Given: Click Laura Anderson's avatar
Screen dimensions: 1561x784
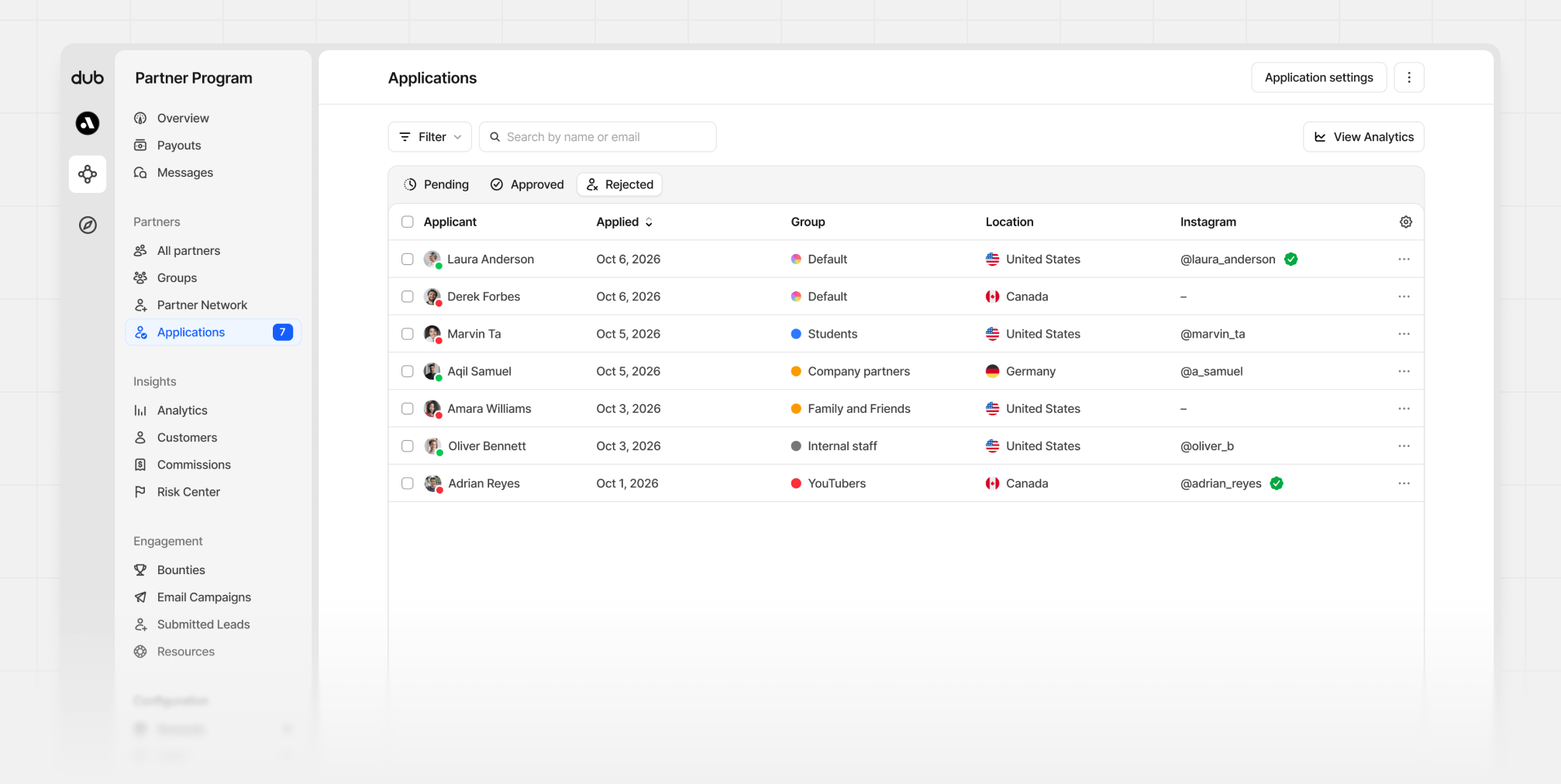Looking at the screenshot, I should tap(432, 260).
